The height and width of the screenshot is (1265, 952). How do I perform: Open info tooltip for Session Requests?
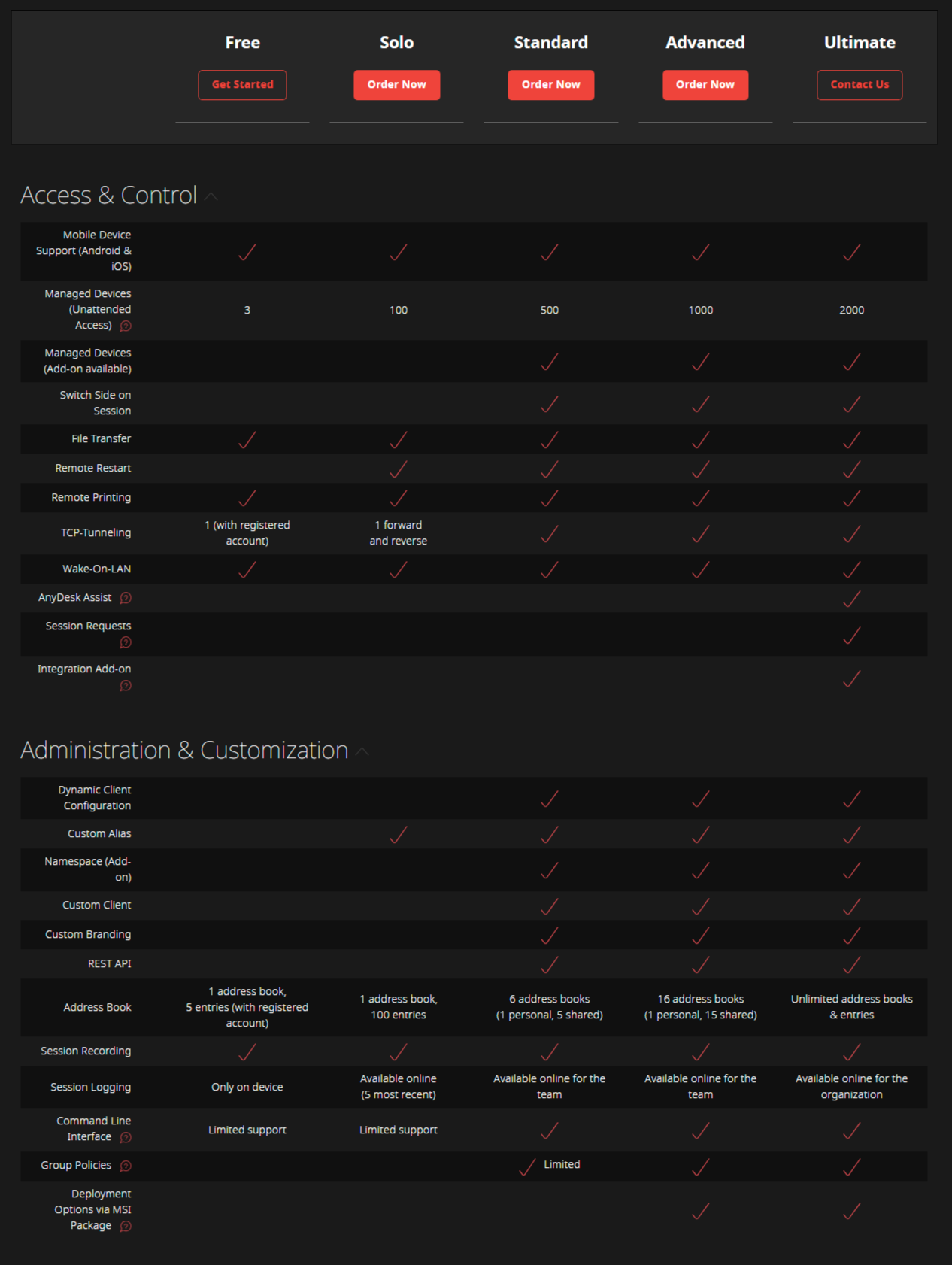tap(126, 642)
